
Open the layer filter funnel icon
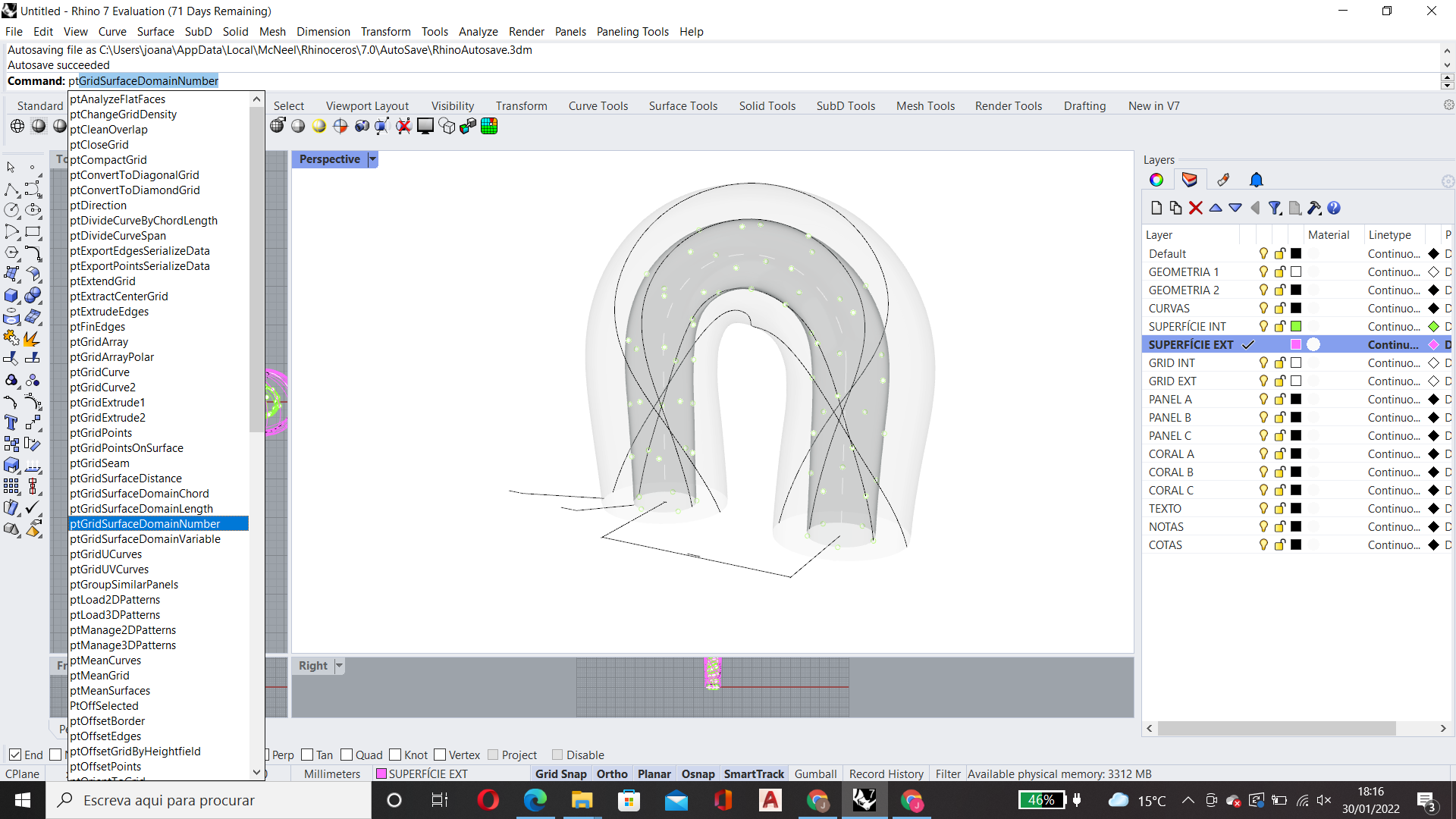[x=1275, y=208]
